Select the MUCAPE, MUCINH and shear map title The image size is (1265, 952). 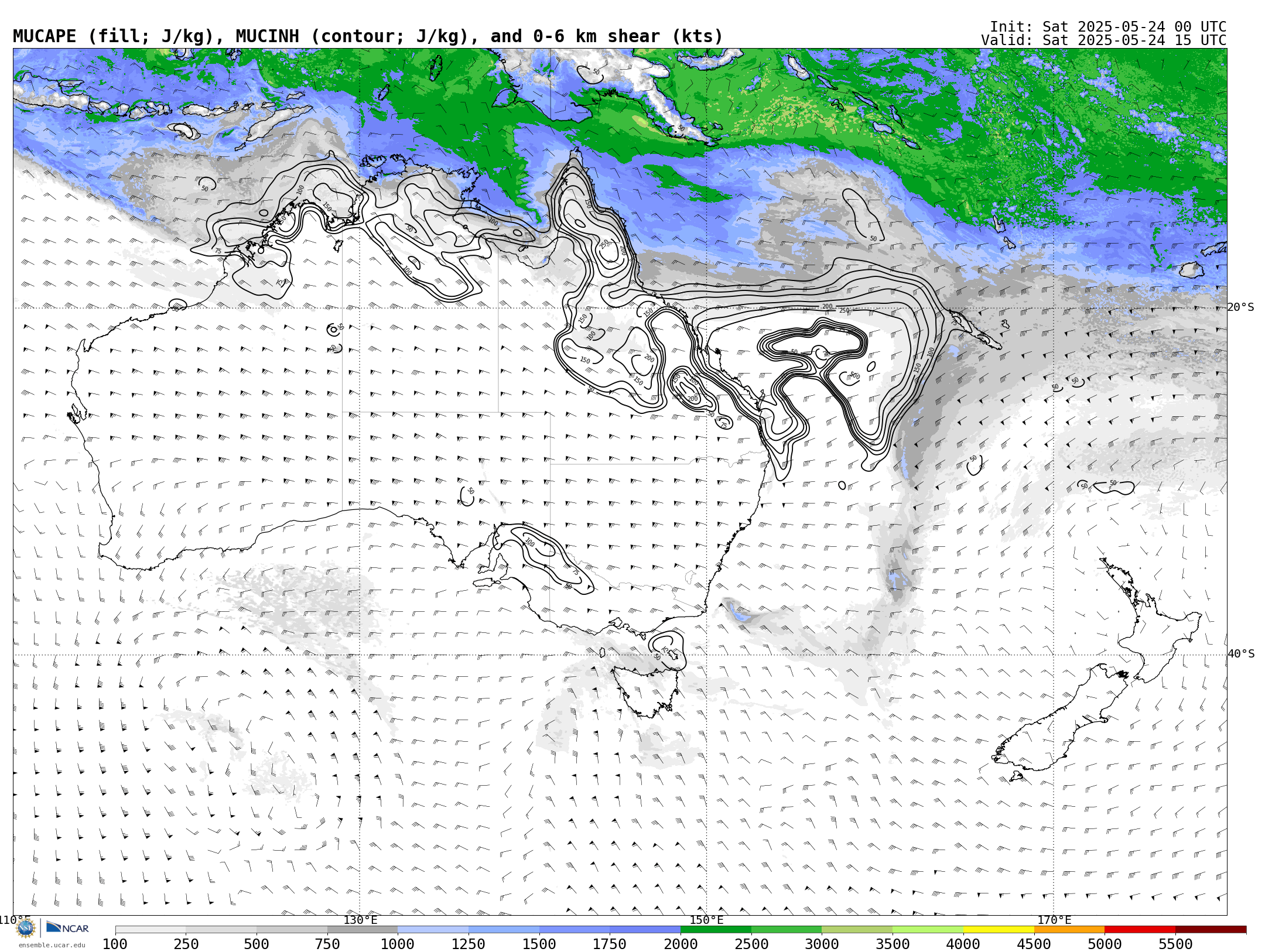coord(368,36)
